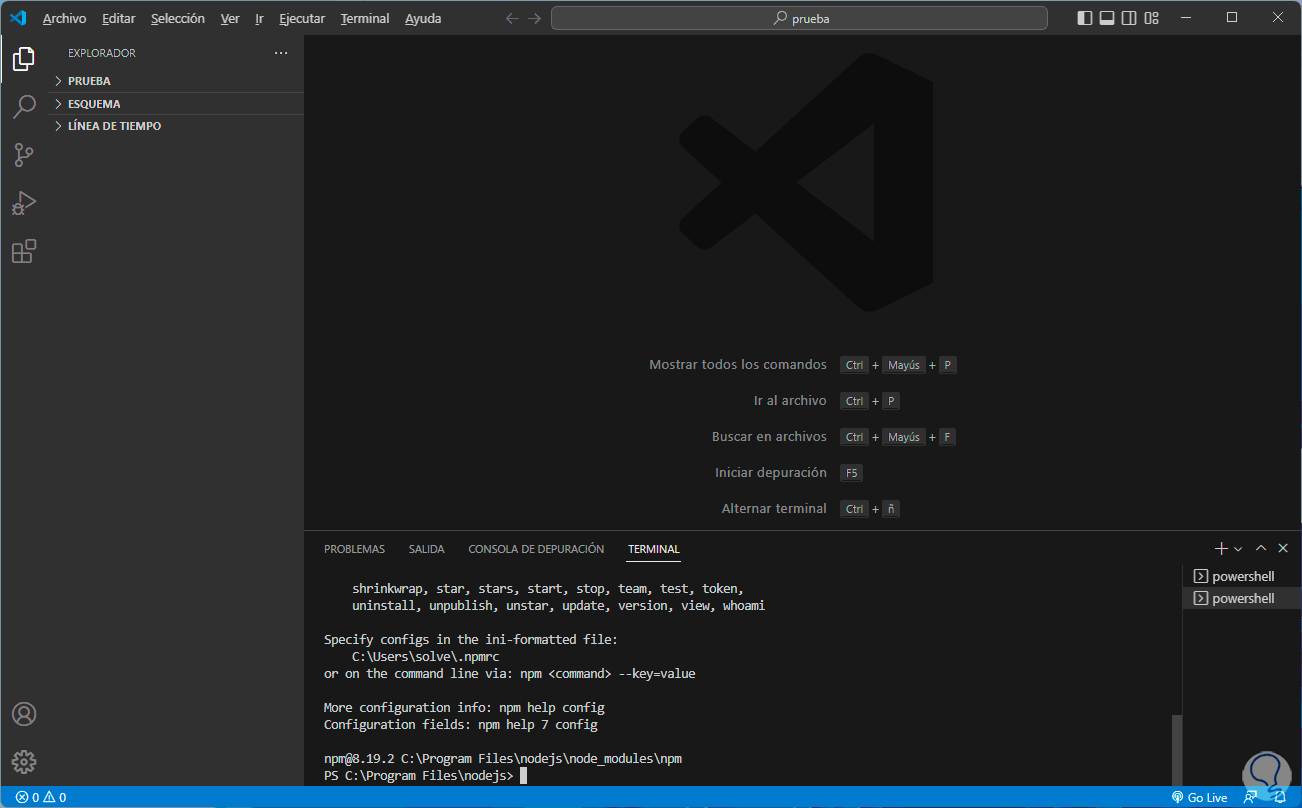Viewport: 1302px width, 808px height.
Task: Open the feedback icon in status bar
Action: (x=1250, y=797)
